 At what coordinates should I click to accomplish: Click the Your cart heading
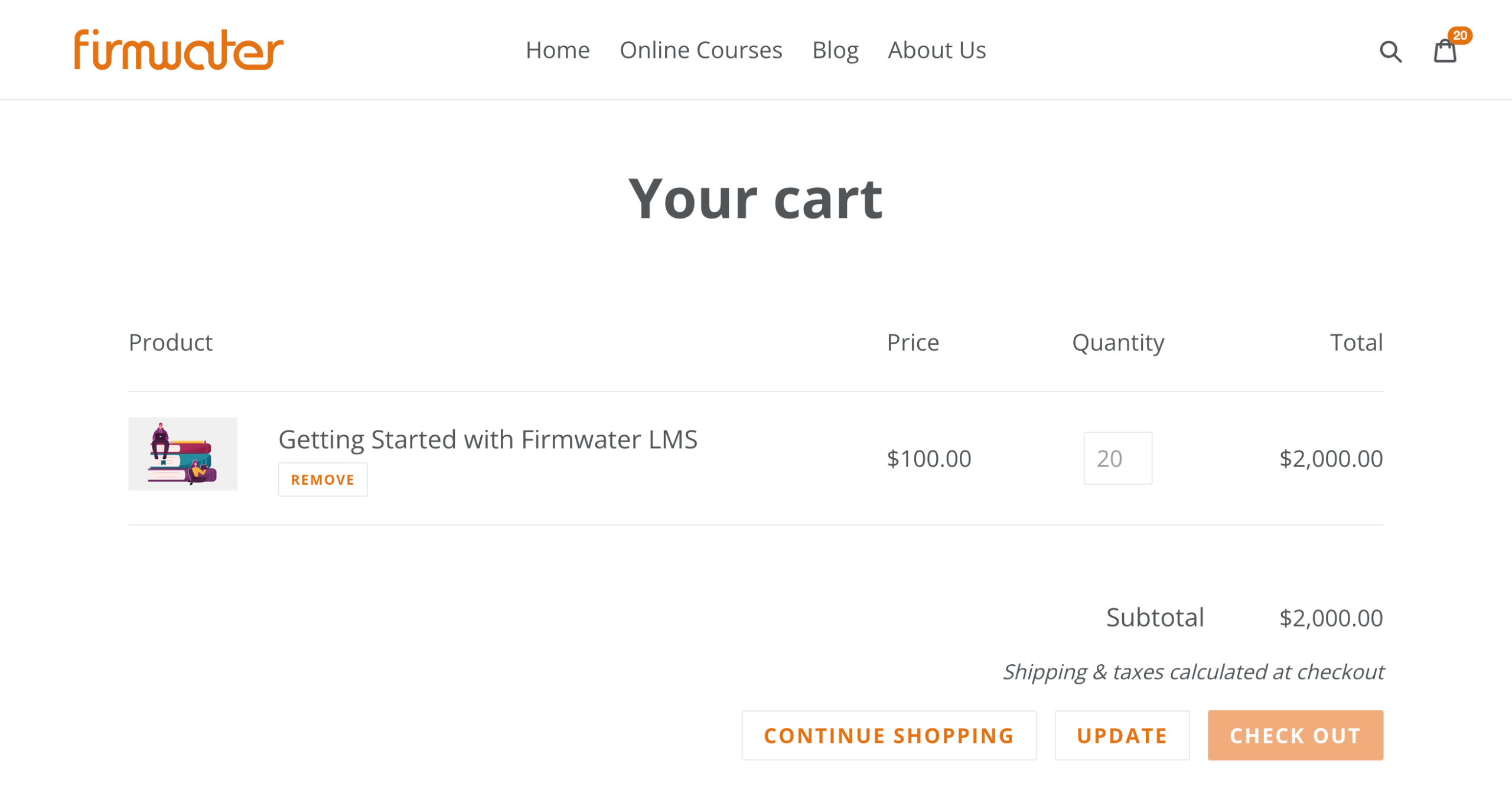point(755,199)
